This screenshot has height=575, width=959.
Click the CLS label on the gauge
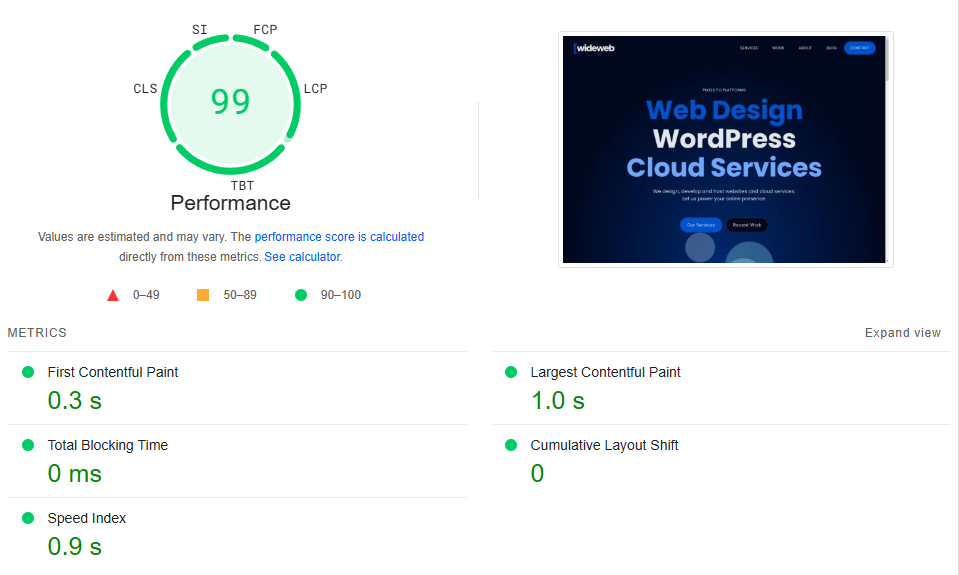click(x=145, y=89)
